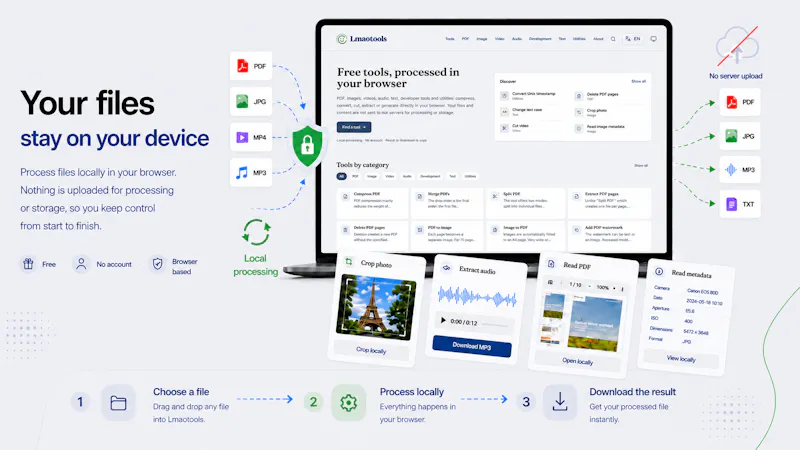This screenshot has width=800, height=450.
Task: Click the Open locally button
Action: pos(577,361)
